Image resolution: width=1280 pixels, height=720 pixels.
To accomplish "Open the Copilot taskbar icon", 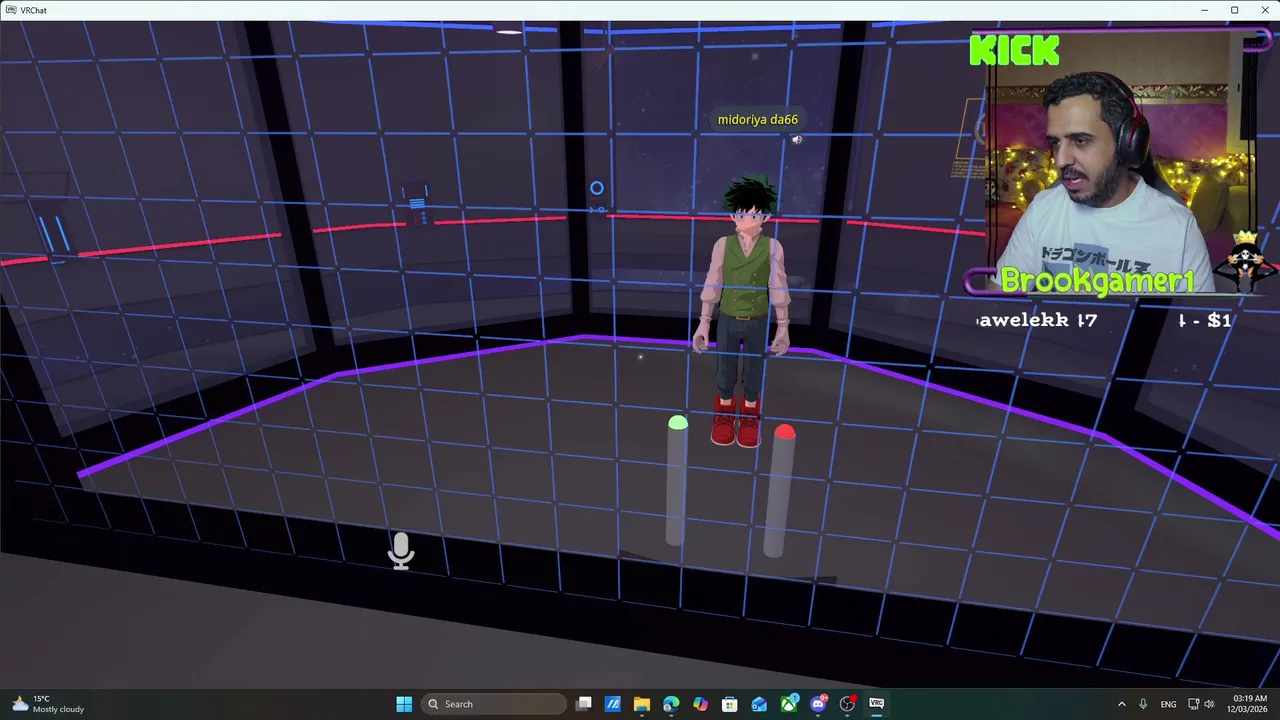I will coord(700,704).
